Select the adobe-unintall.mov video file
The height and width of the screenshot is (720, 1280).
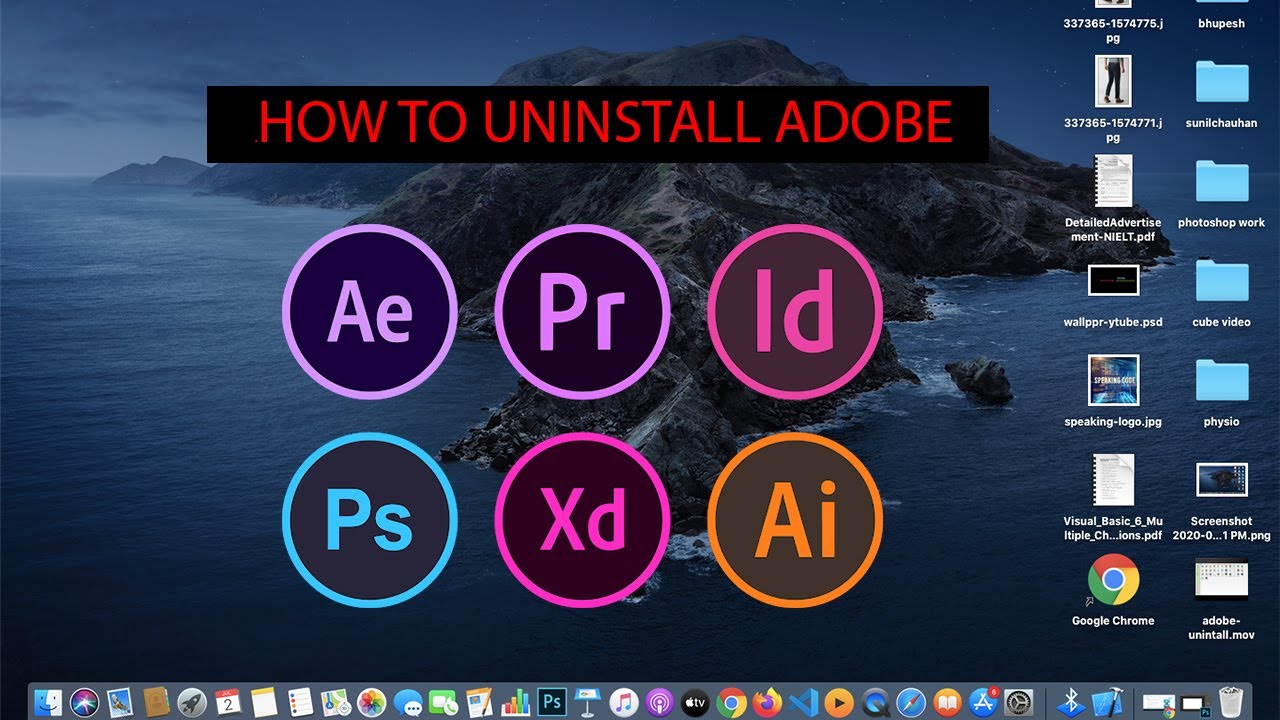[1222, 599]
